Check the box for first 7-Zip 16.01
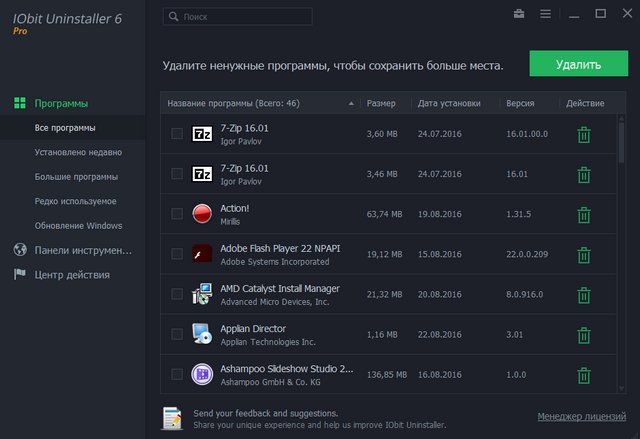This screenshot has width=640, height=439. (x=177, y=133)
